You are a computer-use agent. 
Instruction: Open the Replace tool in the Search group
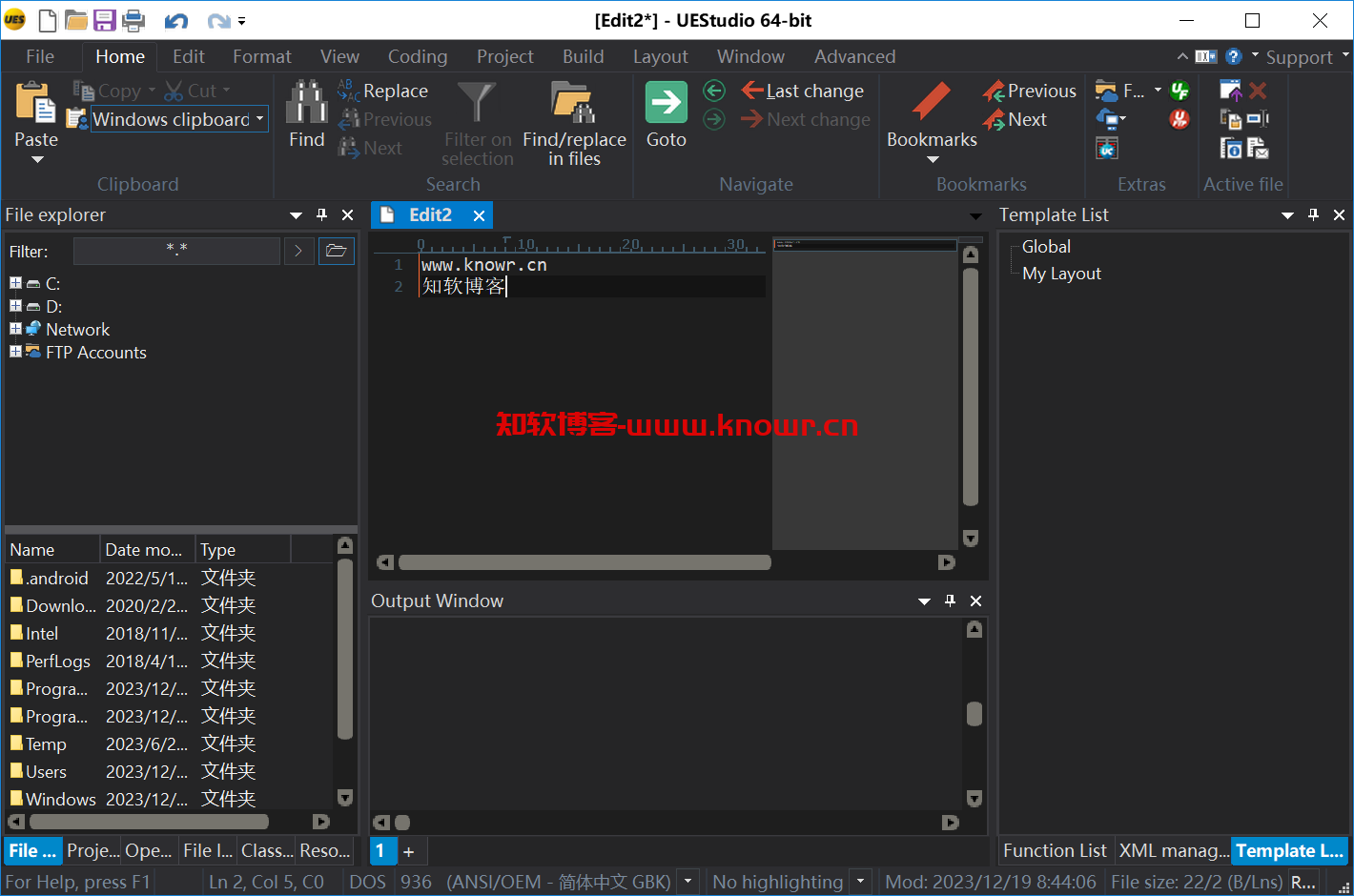coord(383,91)
